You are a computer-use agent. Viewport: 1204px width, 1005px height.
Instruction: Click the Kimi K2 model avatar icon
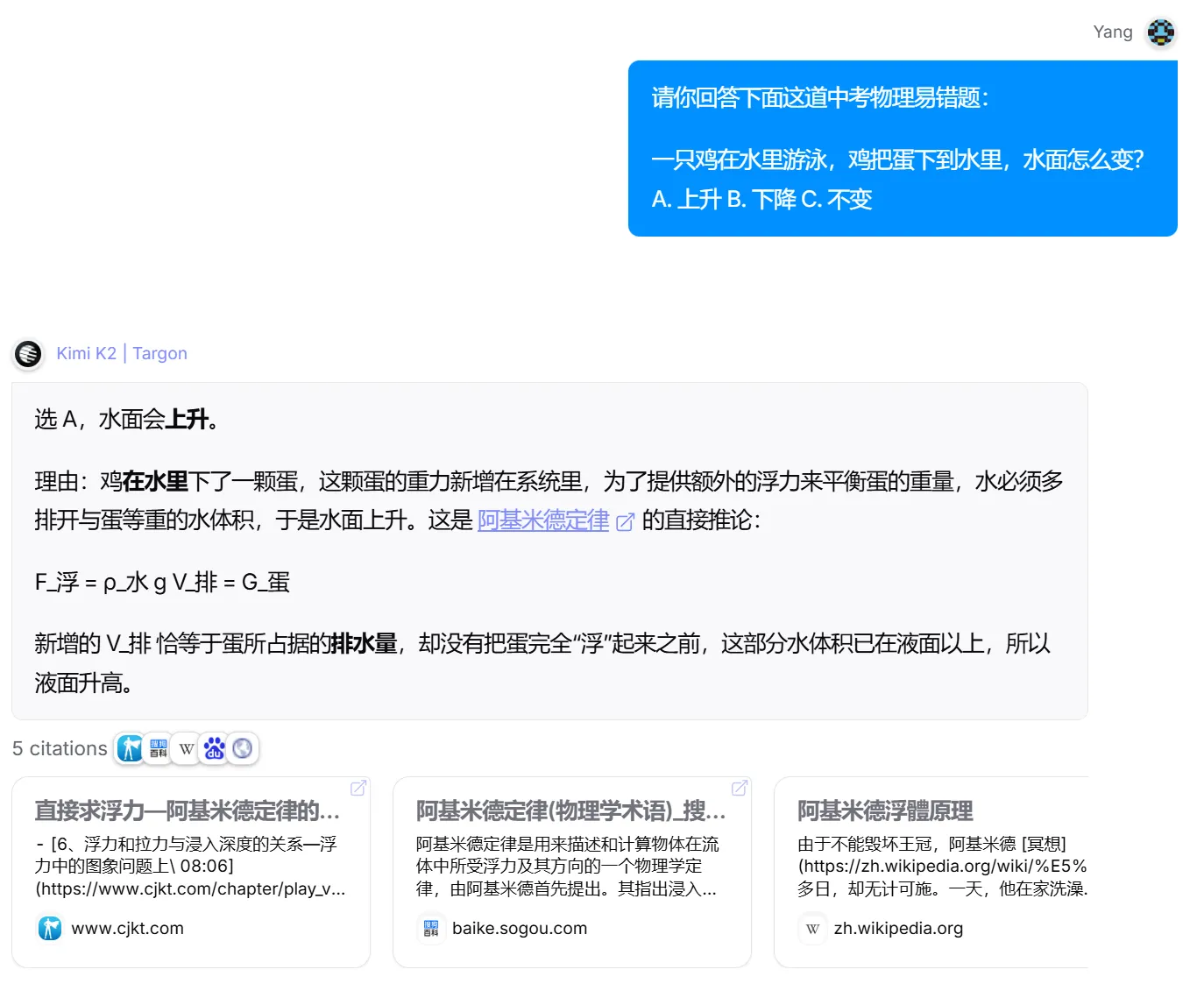[x=29, y=354]
